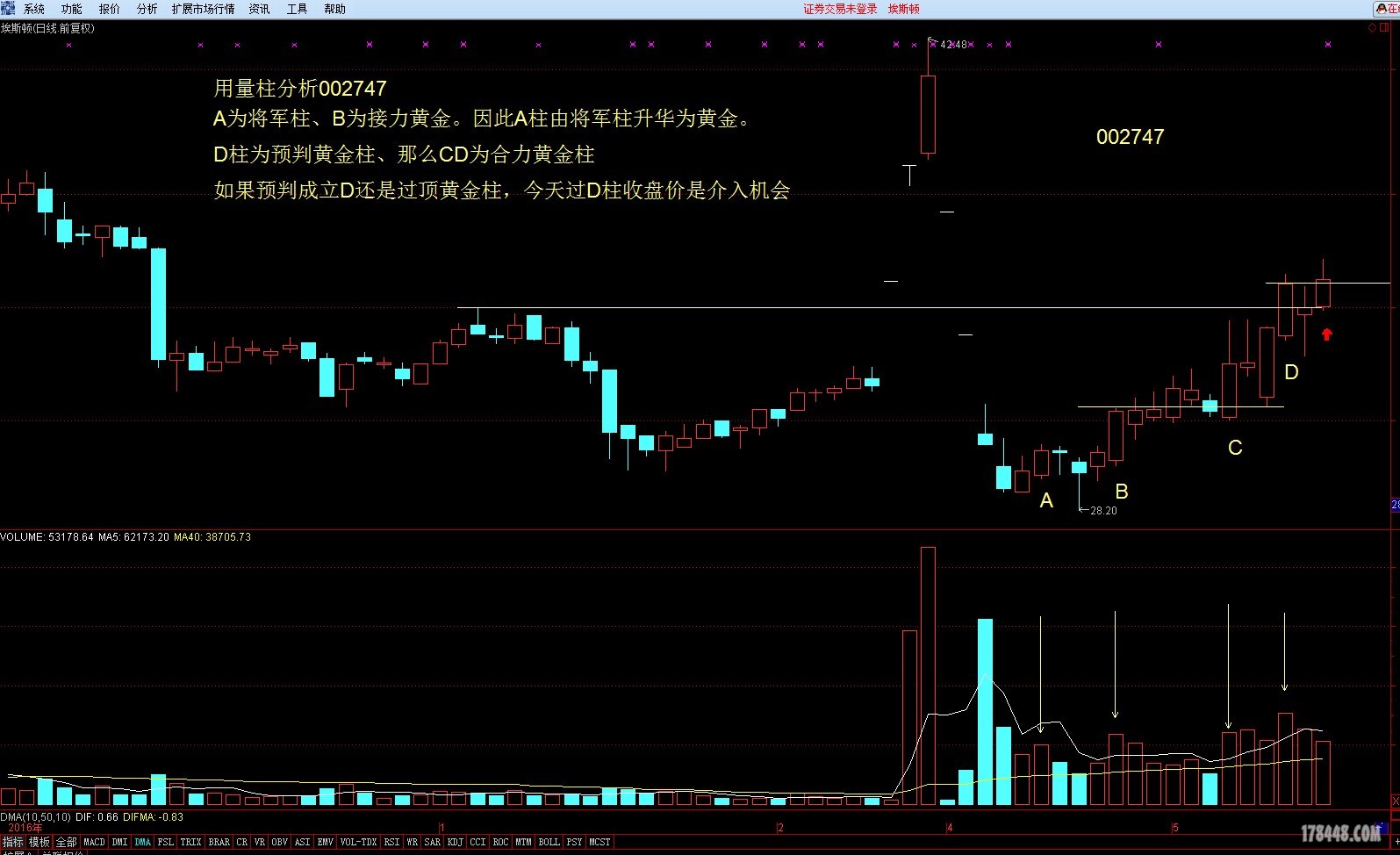This screenshot has width=1400, height=855.
Task: Switch to the SAR indicator tab
Action: tap(433, 842)
